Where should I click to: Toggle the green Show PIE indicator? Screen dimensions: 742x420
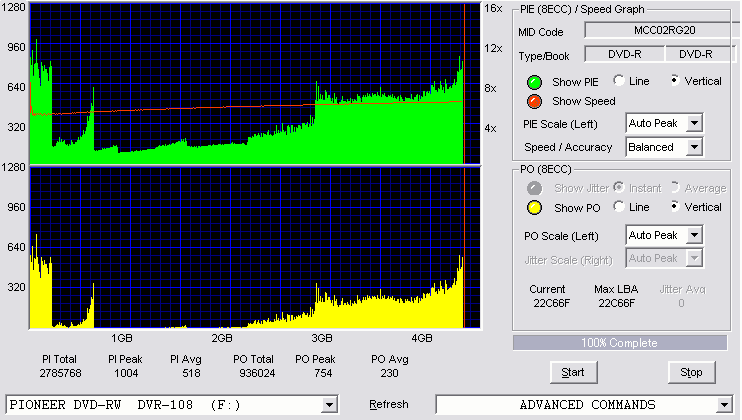coord(534,81)
